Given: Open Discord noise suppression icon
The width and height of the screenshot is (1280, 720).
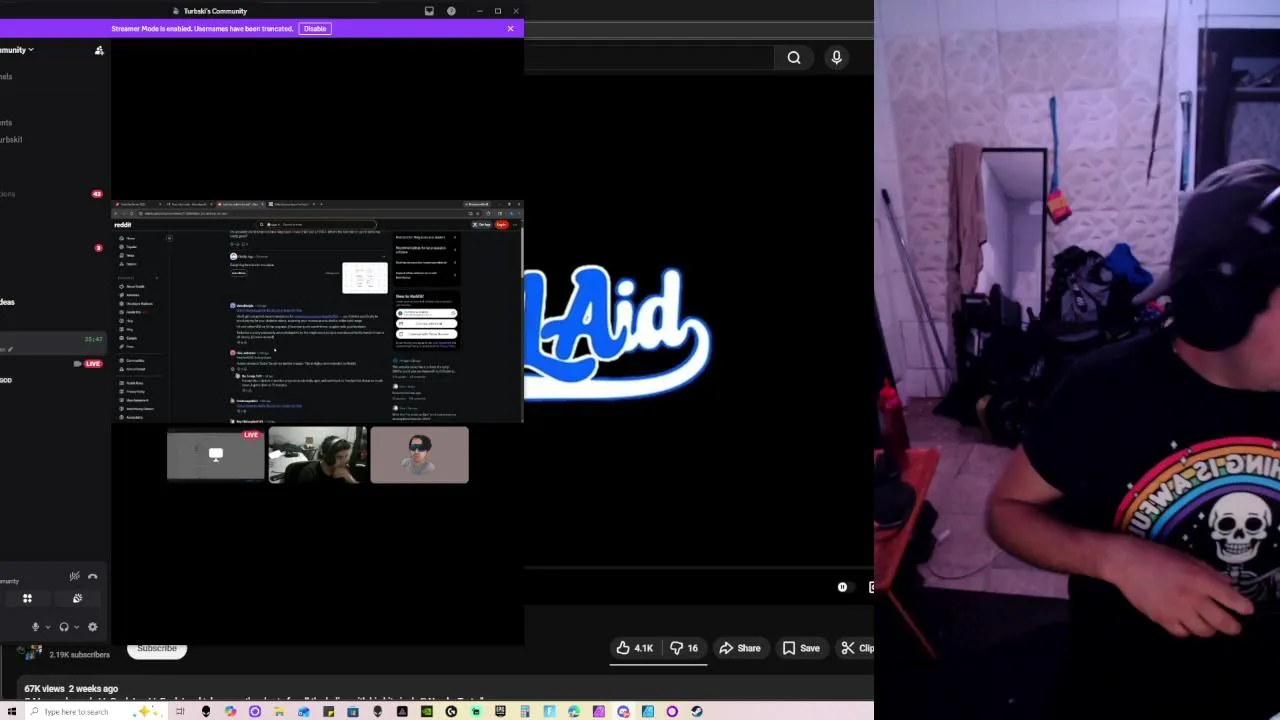Looking at the screenshot, I should (x=74, y=576).
